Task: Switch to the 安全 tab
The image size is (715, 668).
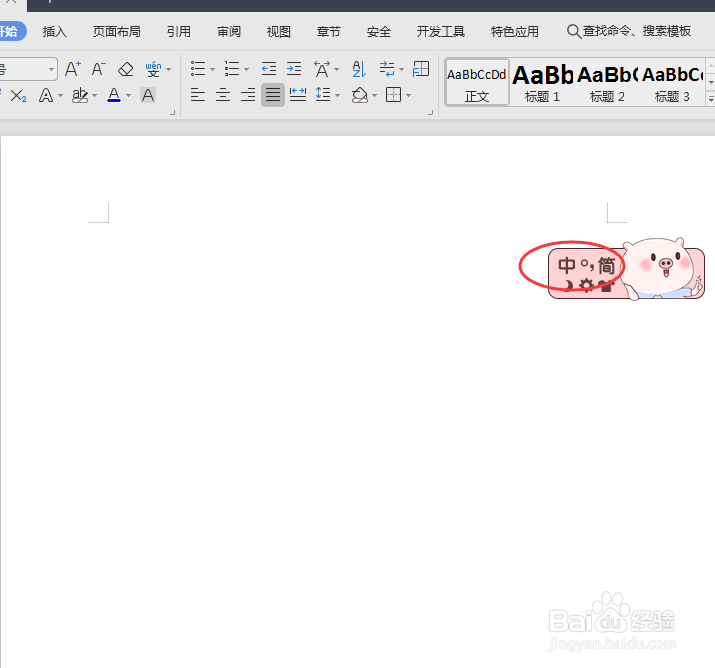Action: click(378, 31)
